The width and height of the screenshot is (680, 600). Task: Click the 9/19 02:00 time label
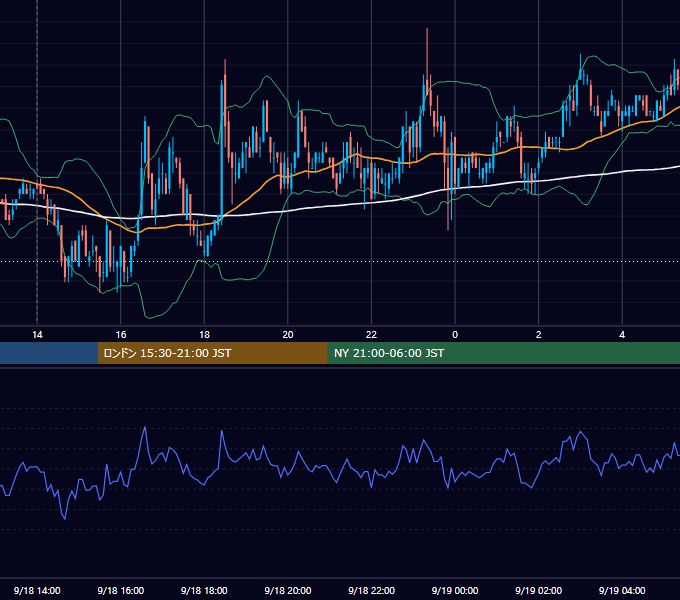(x=538, y=590)
